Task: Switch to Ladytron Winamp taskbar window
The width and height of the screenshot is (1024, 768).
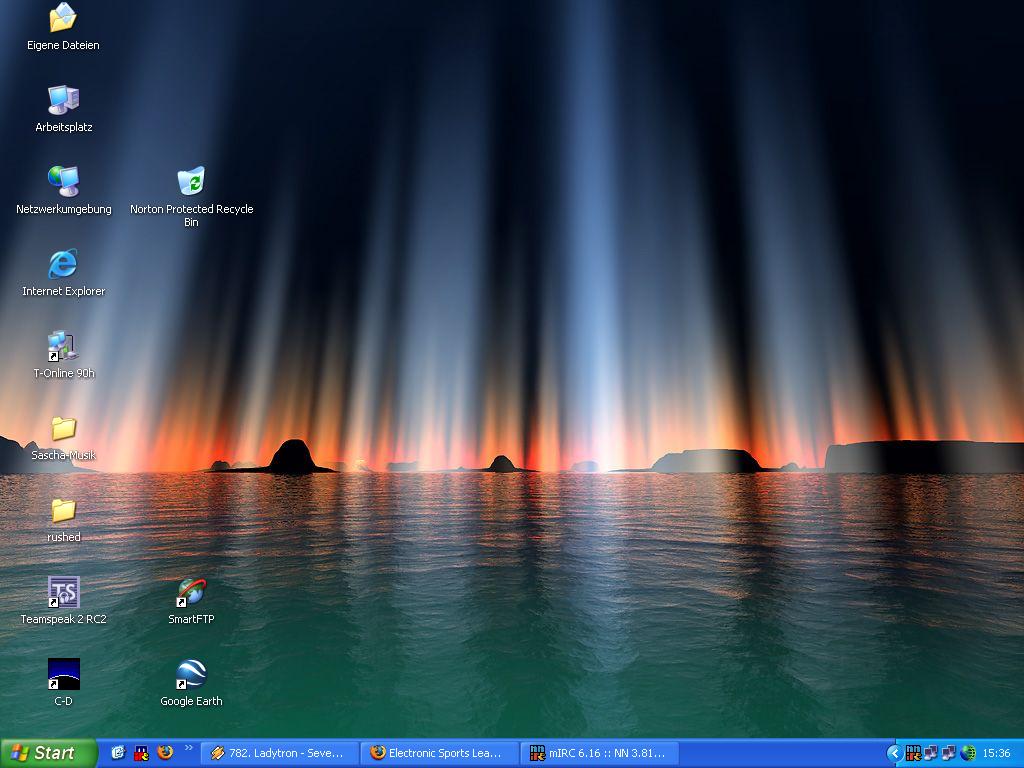Action: (x=279, y=753)
